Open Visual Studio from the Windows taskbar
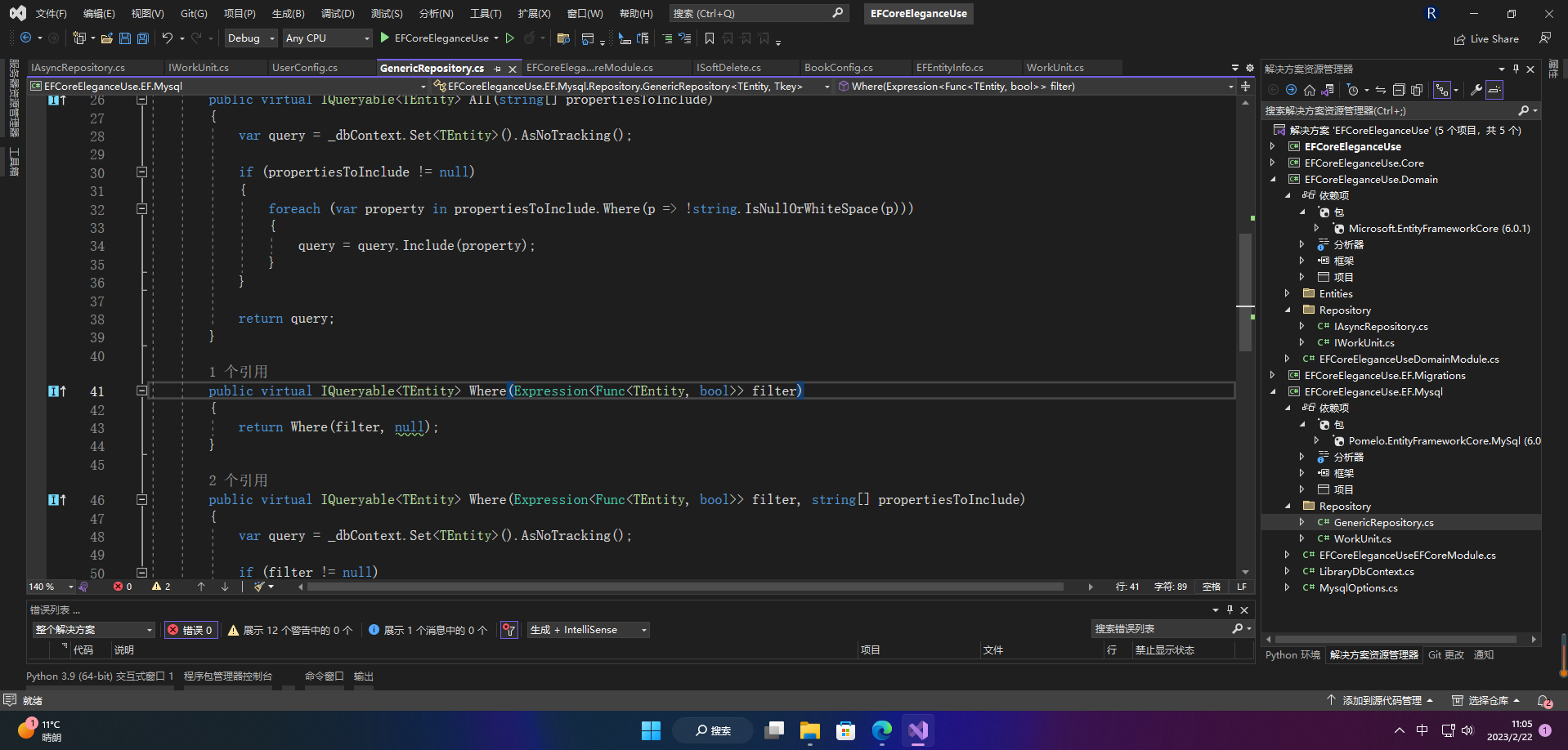 pyautogui.click(x=917, y=730)
